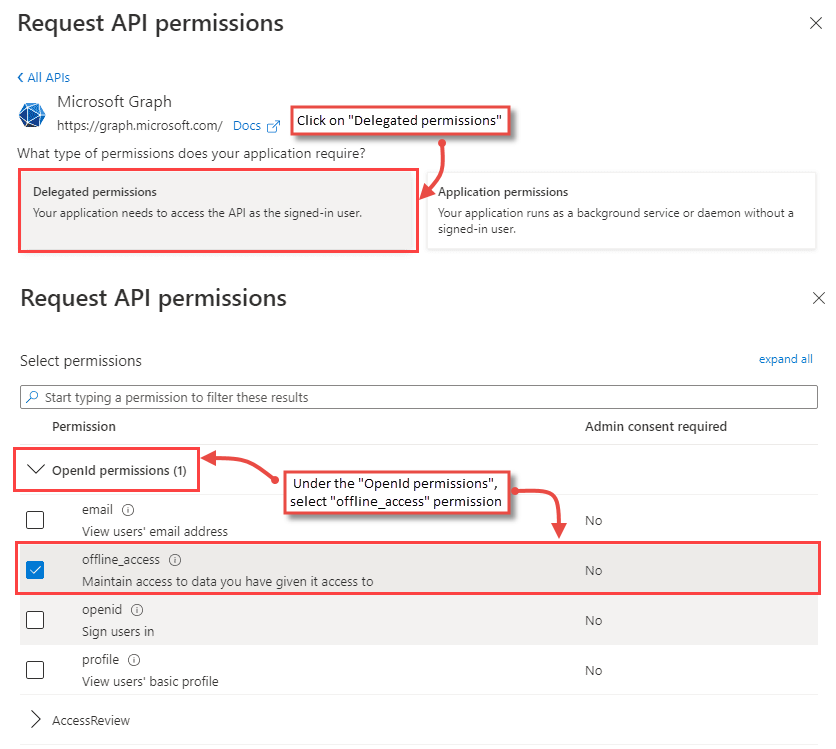Focus the permission filter search field
Screen dimensions: 836x749
(x=419, y=397)
